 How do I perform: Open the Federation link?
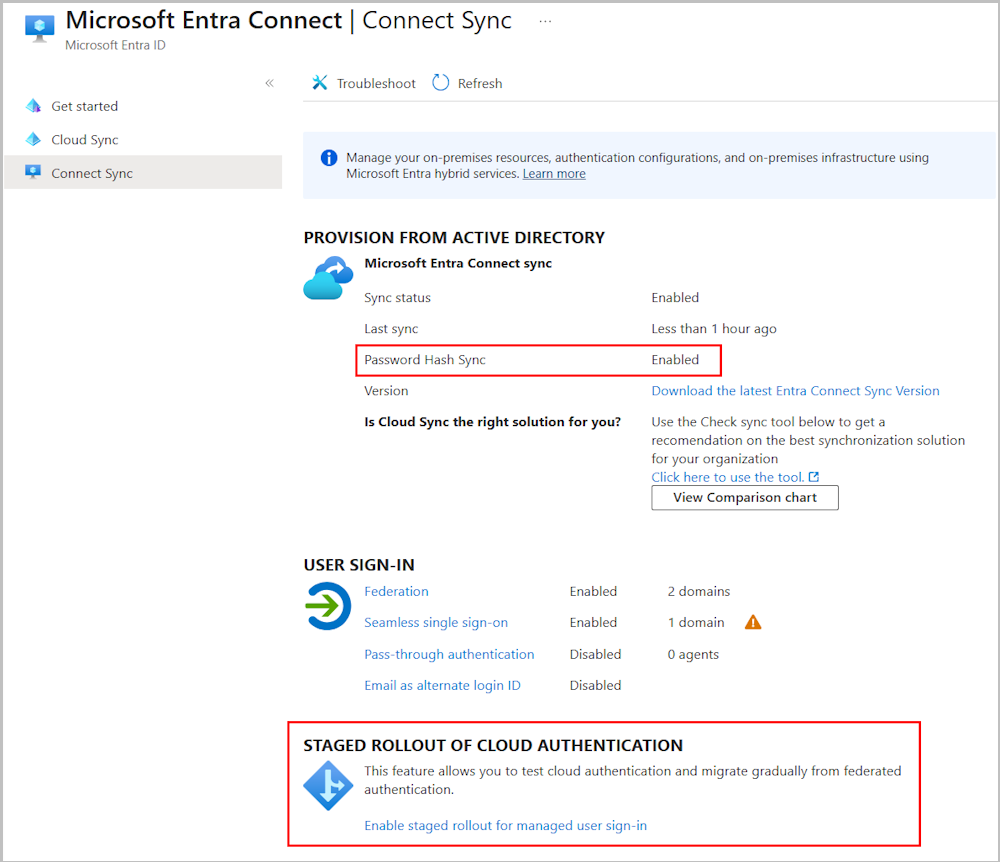tap(396, 591)
